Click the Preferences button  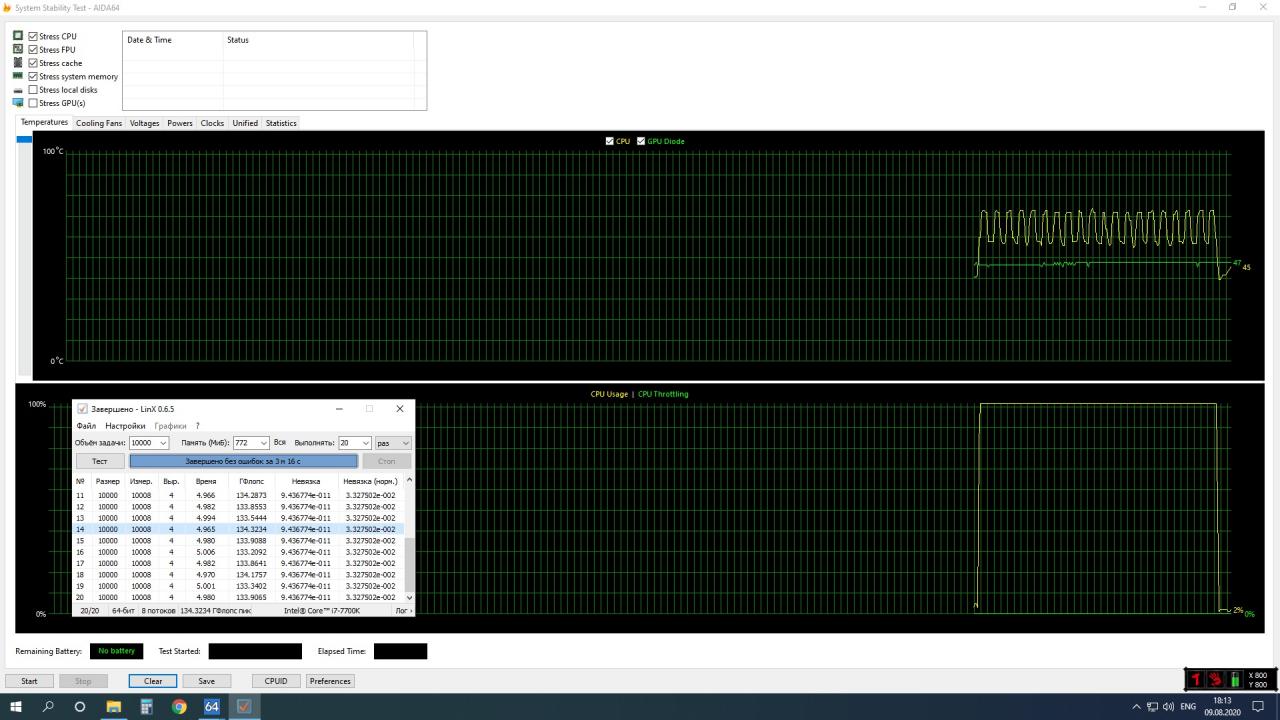click(x=330, y=681)
